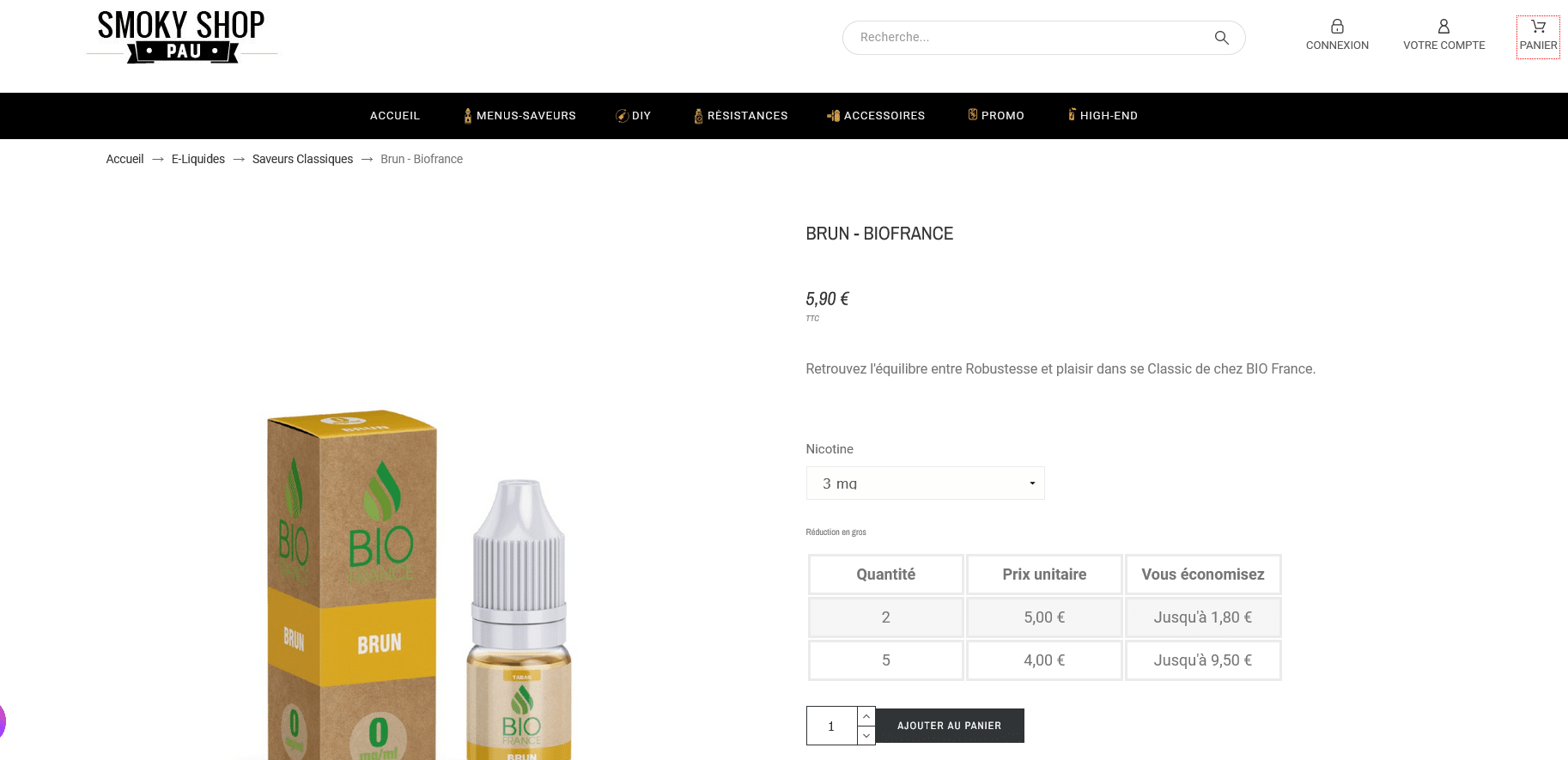Increase quantity with the up arrow
The width and height of the screenshot is (1568, 760).
click(x=866, y=716)
